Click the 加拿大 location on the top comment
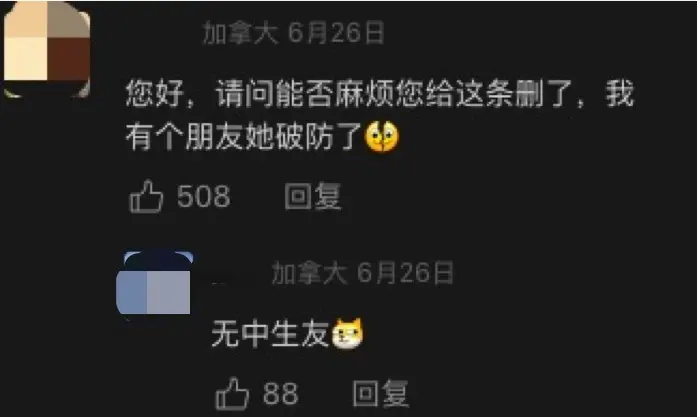 coord(241,33)
